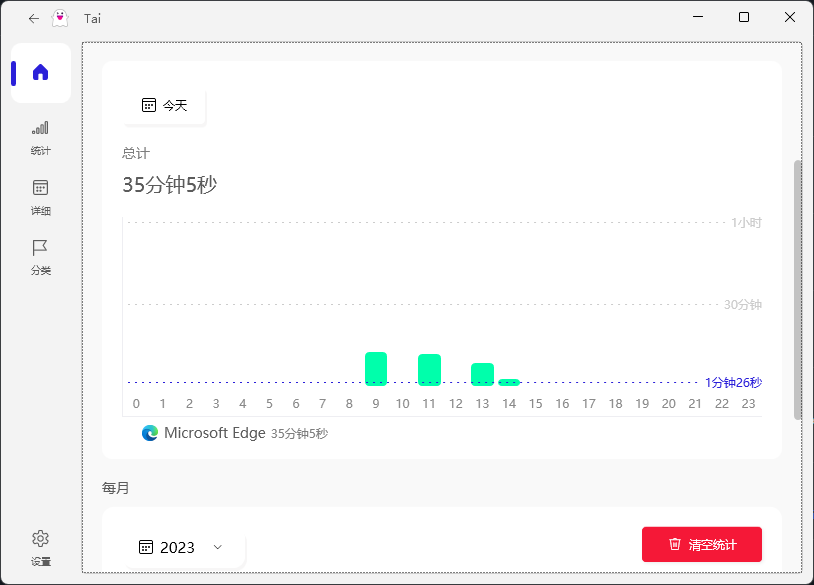814x585 pixels.
Task: Open the home overview page
Action: click(x=40, y=73)
